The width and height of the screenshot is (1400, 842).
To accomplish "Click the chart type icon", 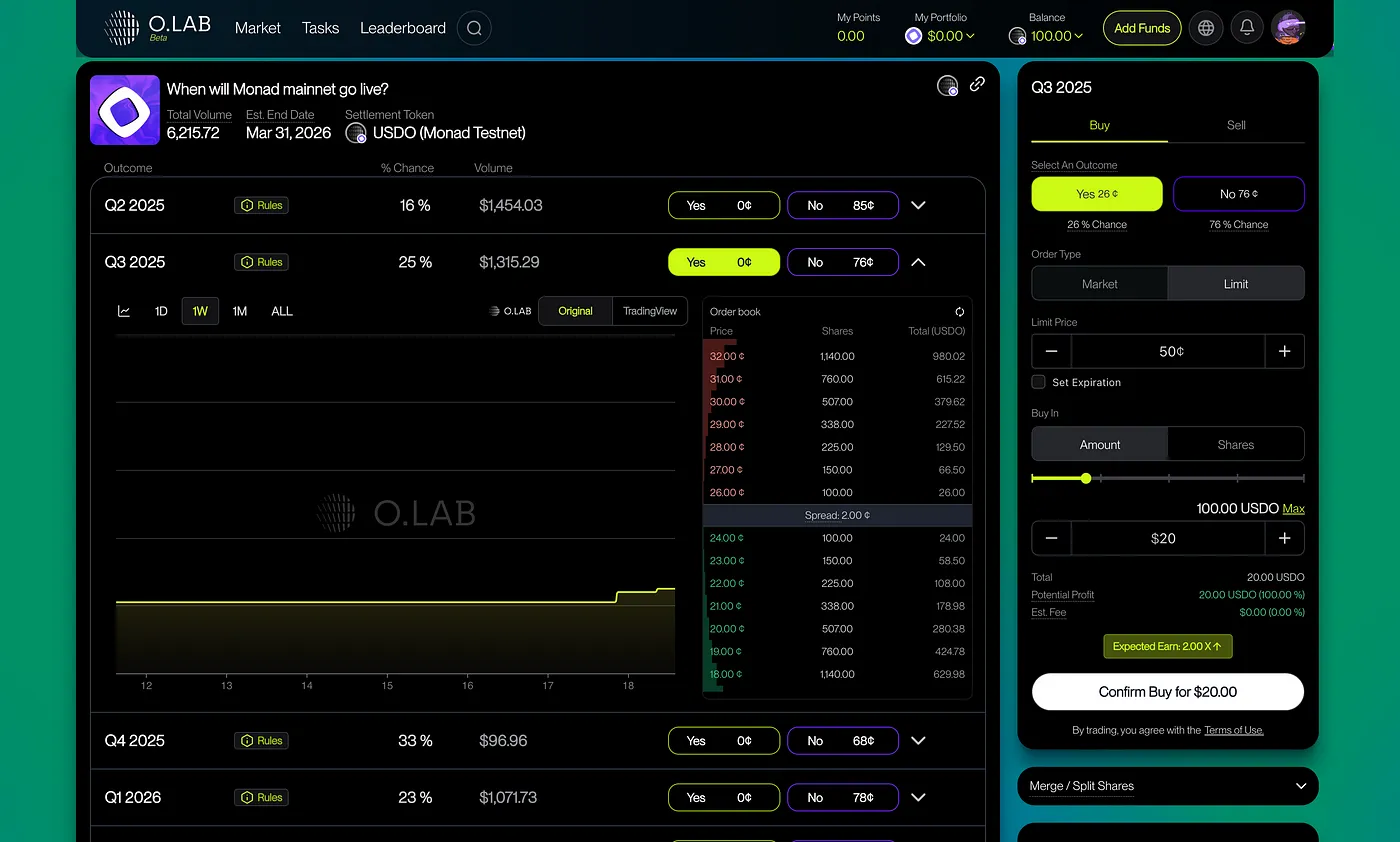I will [124, 311].
